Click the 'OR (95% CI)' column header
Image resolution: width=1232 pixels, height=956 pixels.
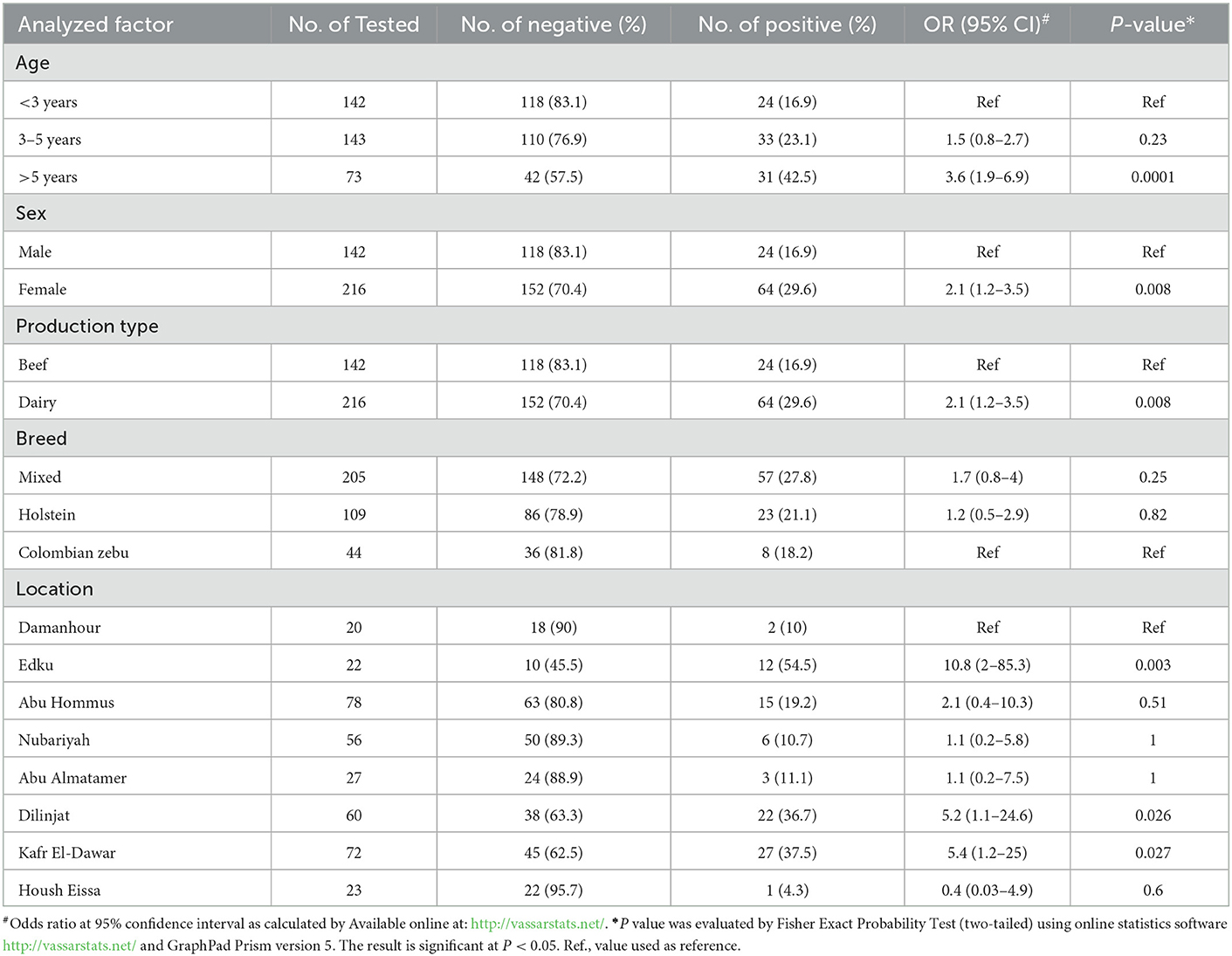987,24
